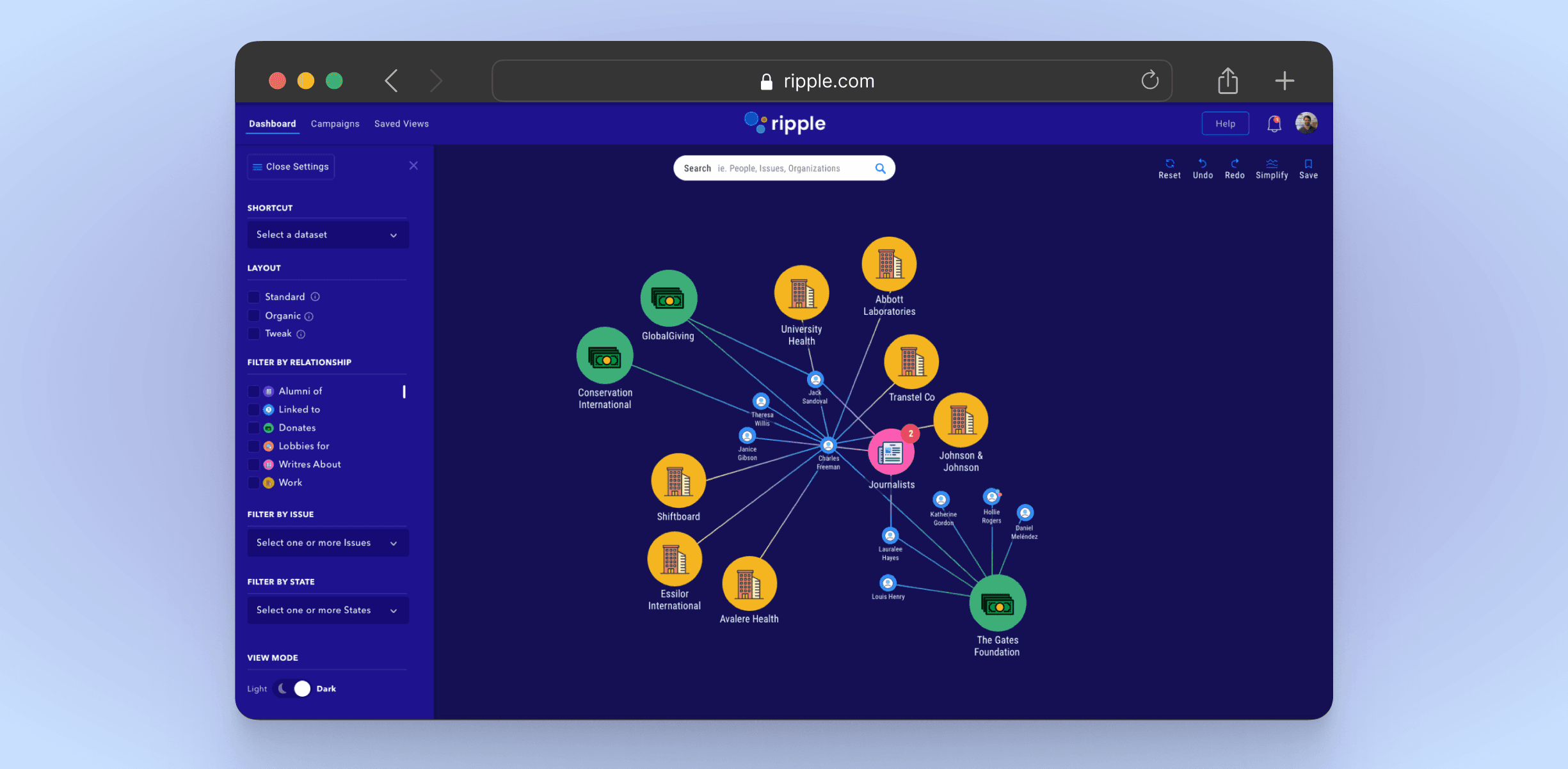The image size is (1568, 769).
Task: Switch to the Campaigns tab
Action: (x=335, y=123)
